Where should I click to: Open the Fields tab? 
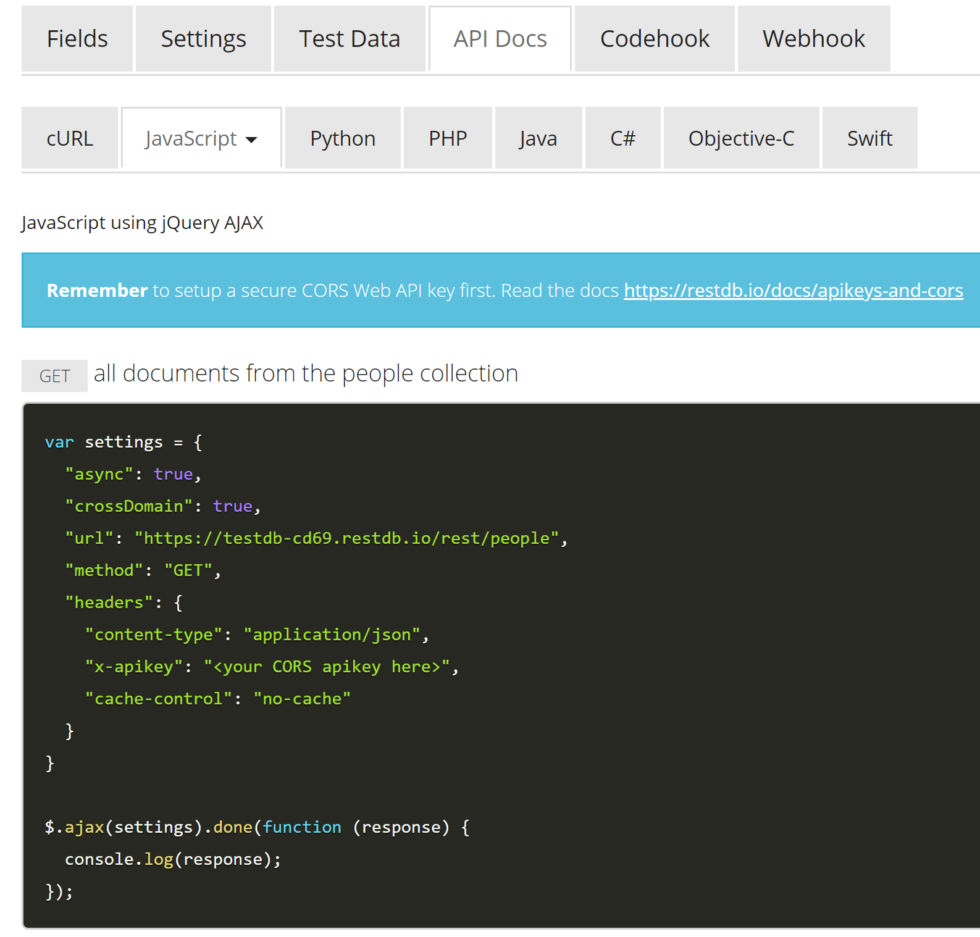[x=77, y=39]
